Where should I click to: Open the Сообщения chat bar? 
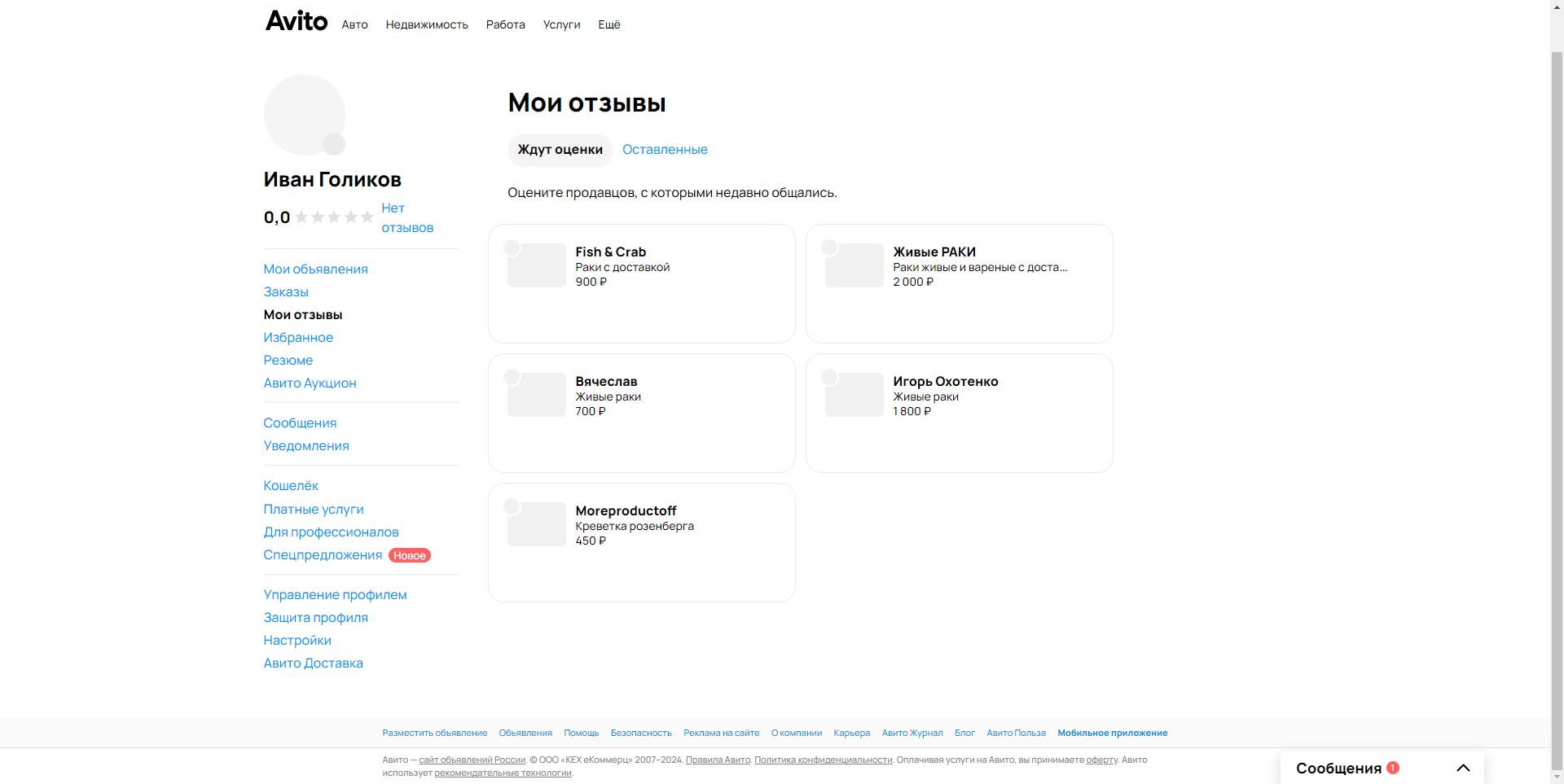pos(1382,768)
